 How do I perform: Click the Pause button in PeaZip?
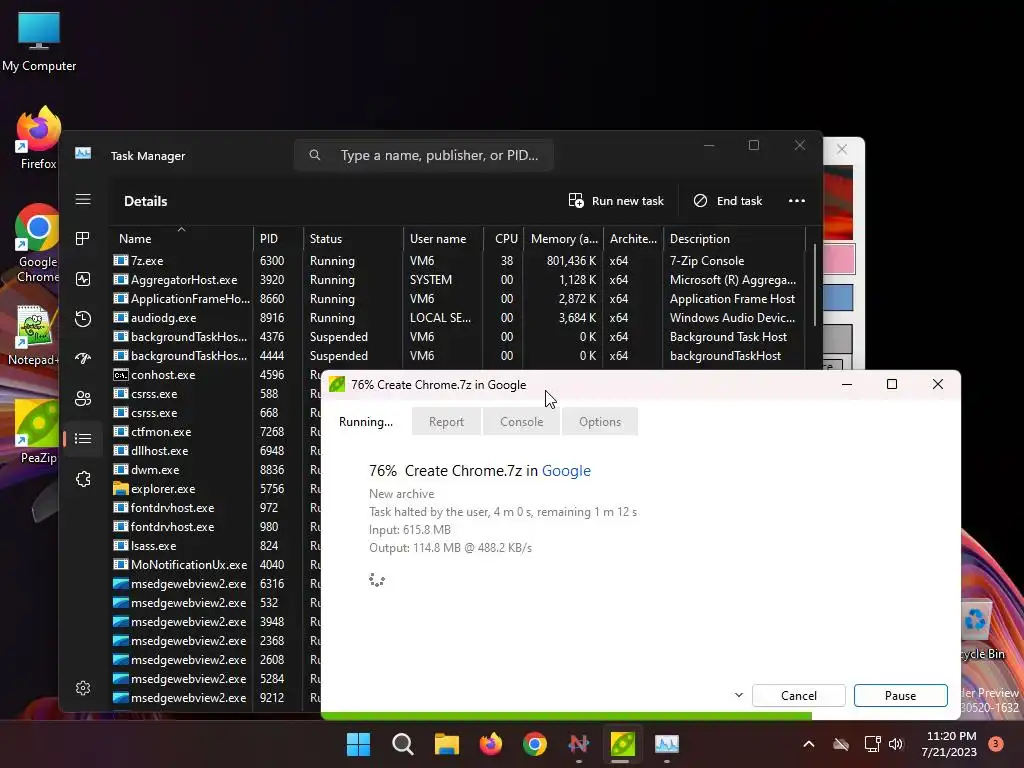[901, 696]
